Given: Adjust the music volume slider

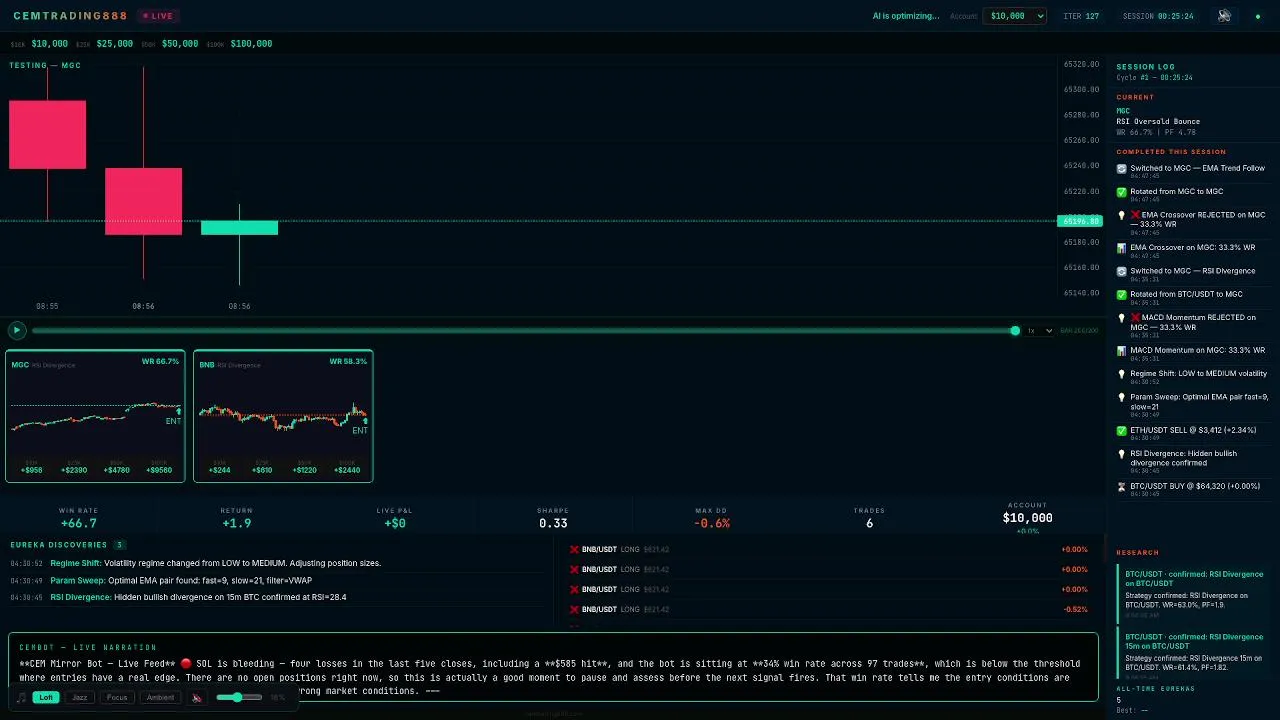Looking at the screenshot, I should point(240,697).
